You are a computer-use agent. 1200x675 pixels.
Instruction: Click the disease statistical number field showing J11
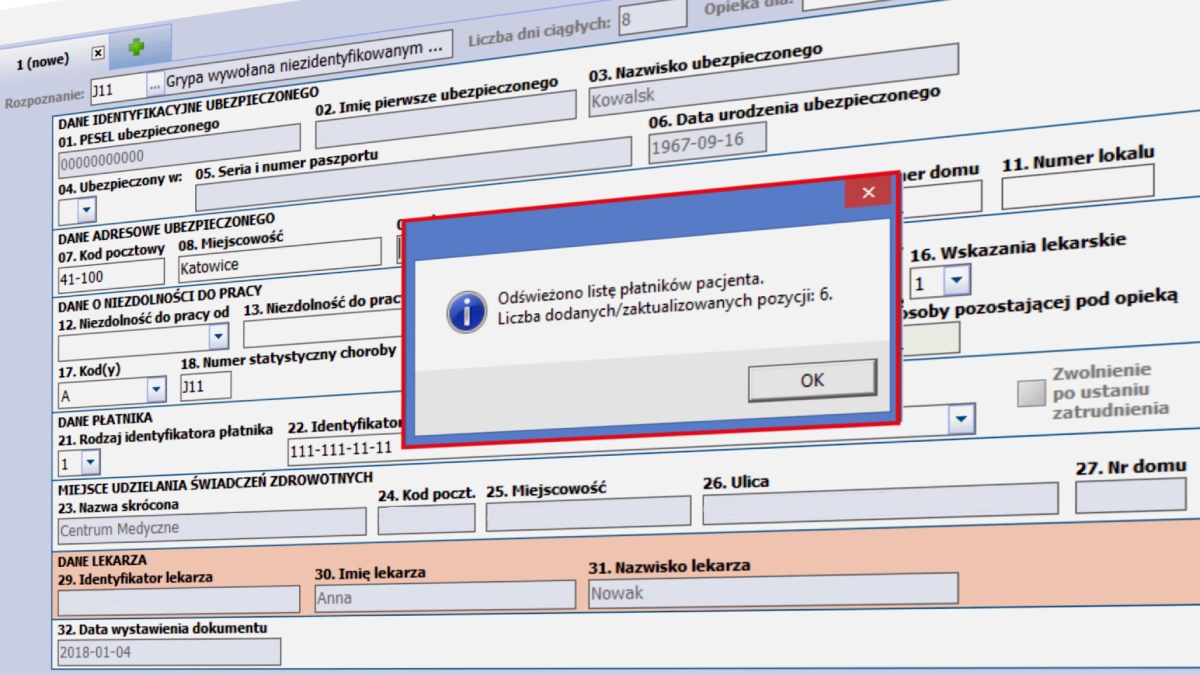[x=205, y=385]
